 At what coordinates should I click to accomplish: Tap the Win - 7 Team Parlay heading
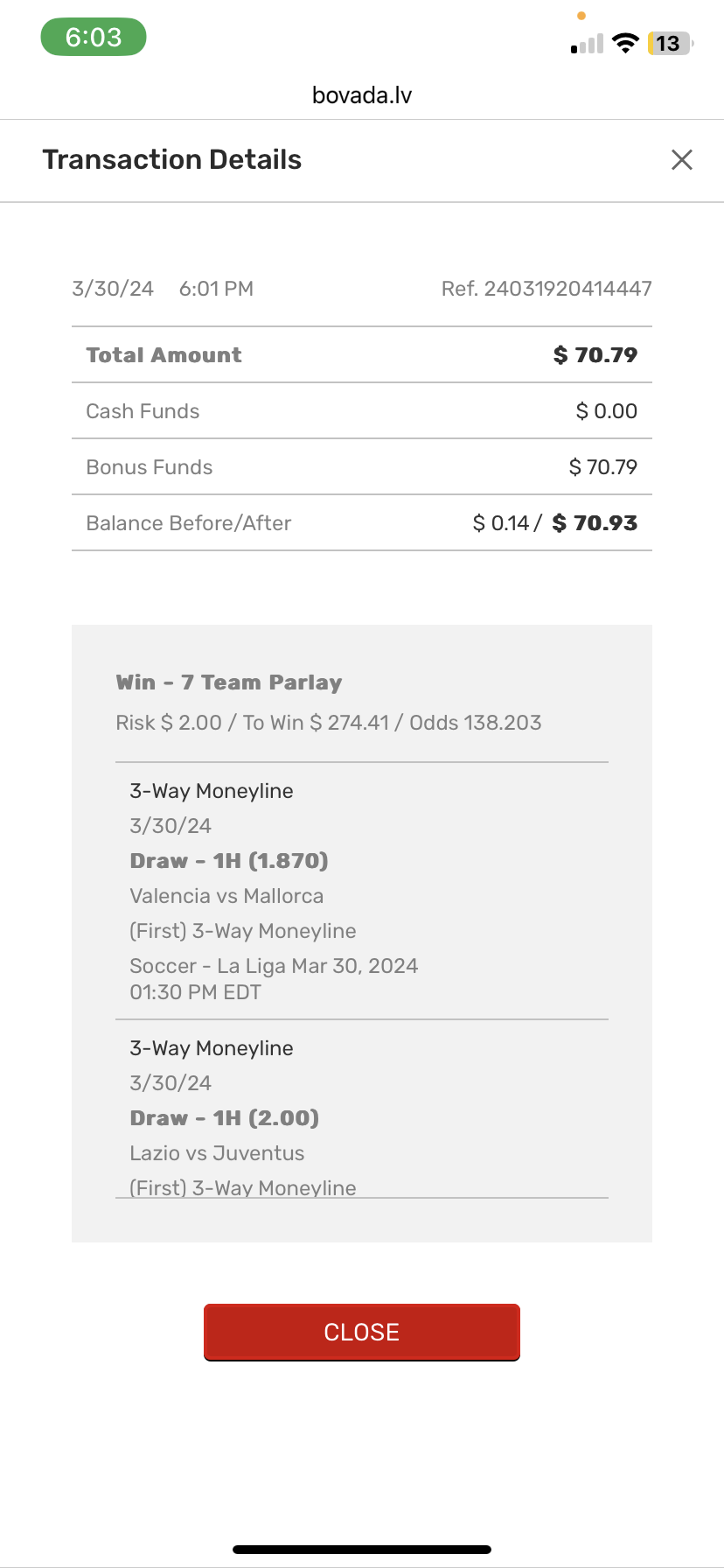[229, 682]
